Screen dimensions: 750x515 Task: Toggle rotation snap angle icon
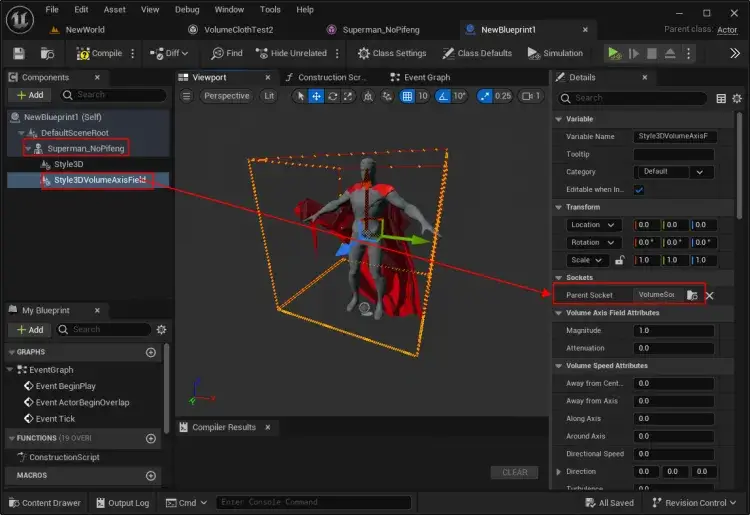(443, 96)
